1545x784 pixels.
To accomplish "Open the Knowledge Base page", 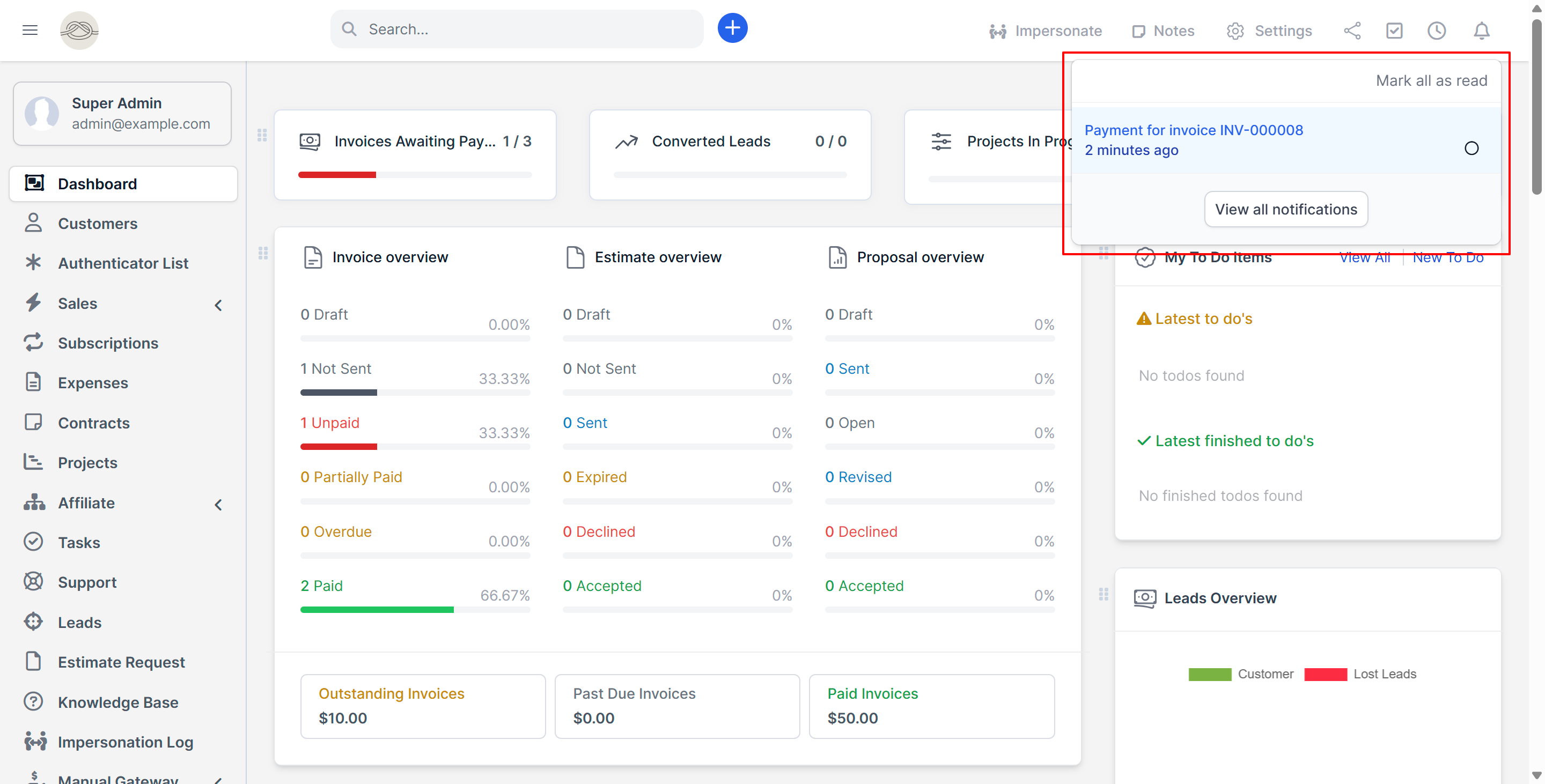I will [x=117, y=702].
